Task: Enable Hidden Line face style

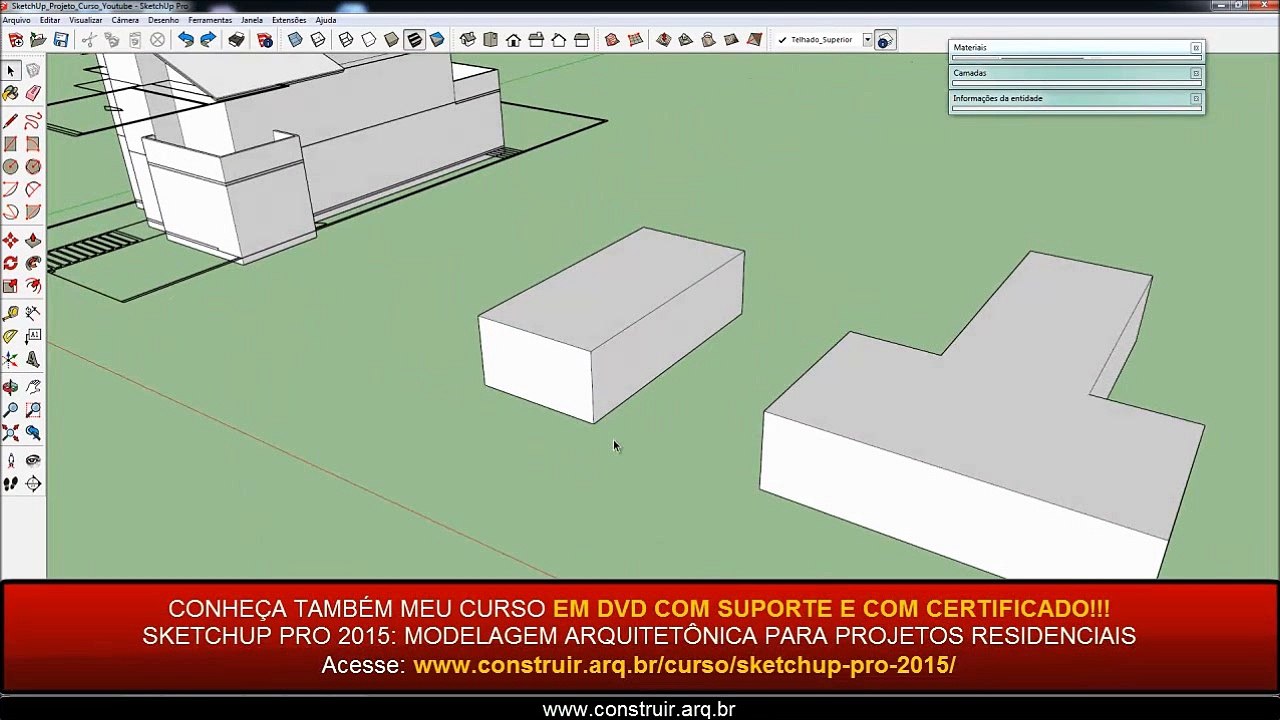Action: coord(368,40)
